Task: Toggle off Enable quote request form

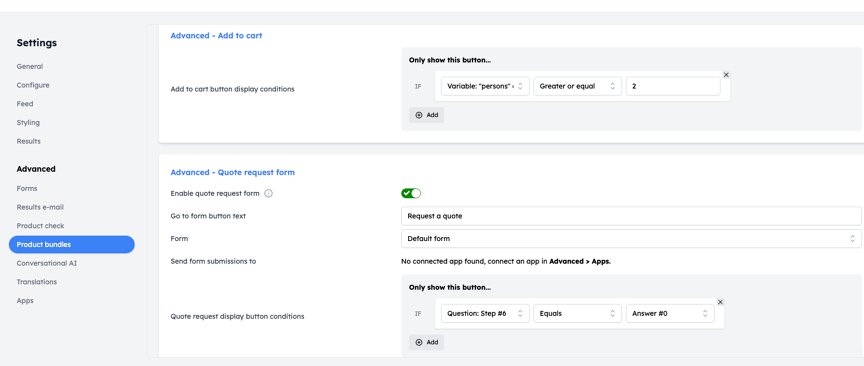Action: point(411,193)
